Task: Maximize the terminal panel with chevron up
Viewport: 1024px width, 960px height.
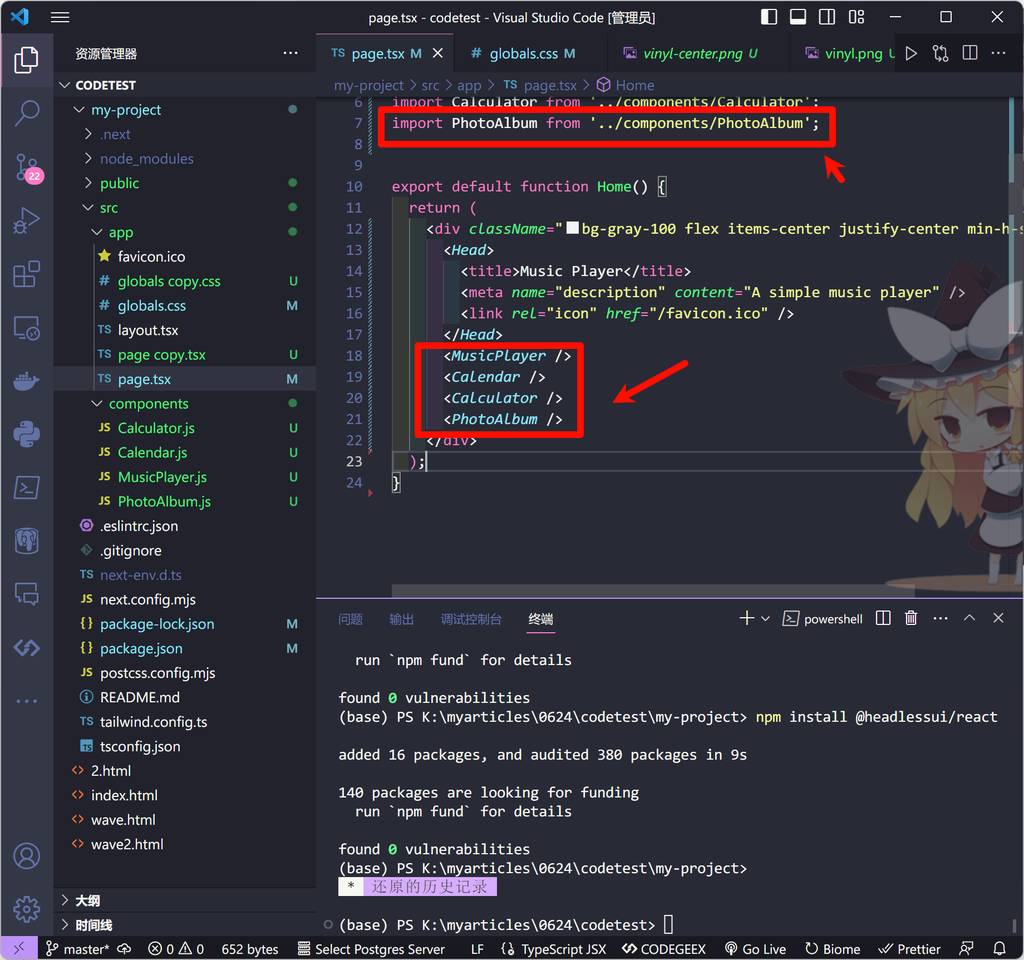Action: (x=969, y=619)
